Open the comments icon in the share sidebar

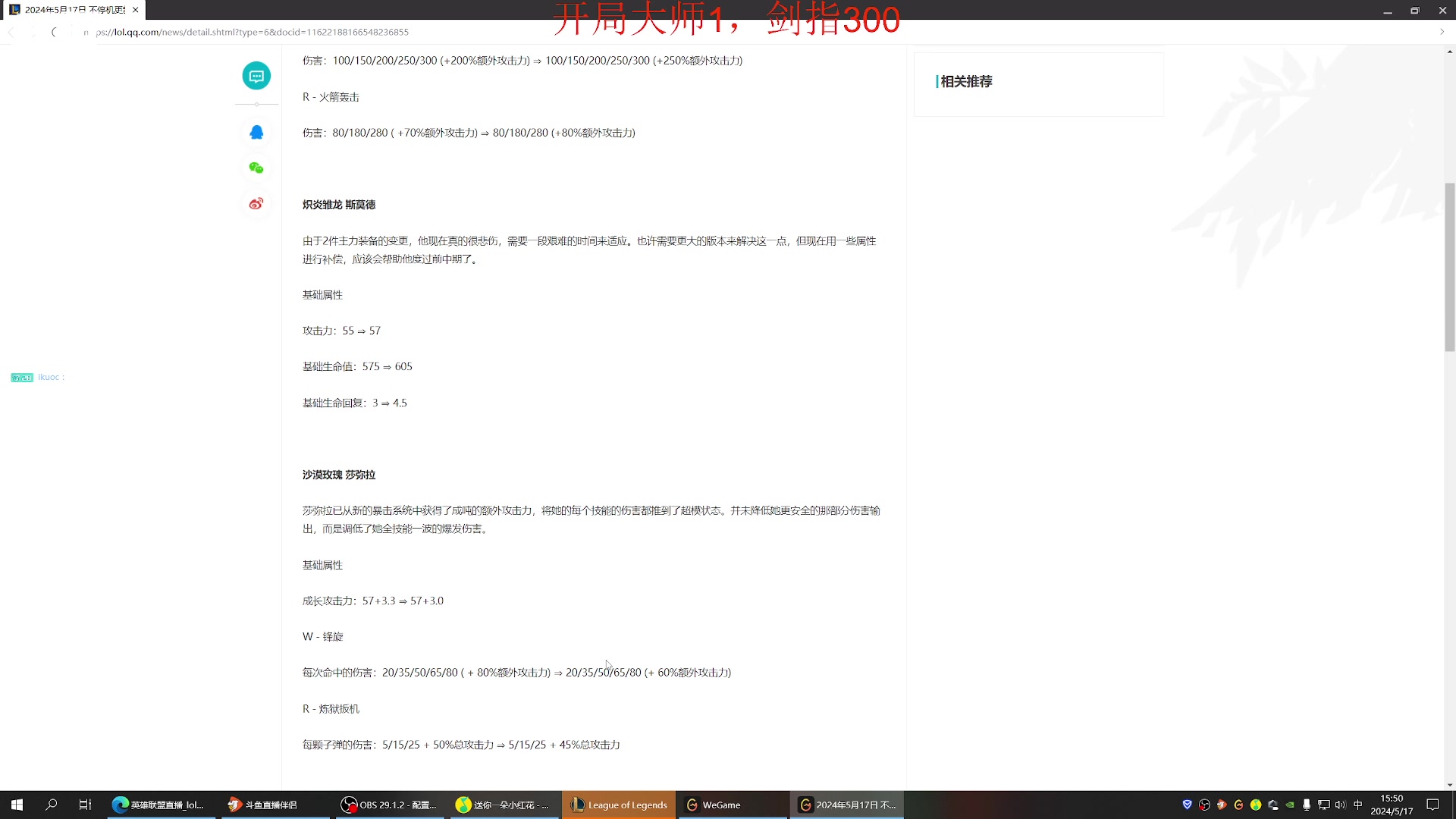click(x=256, y=75)
